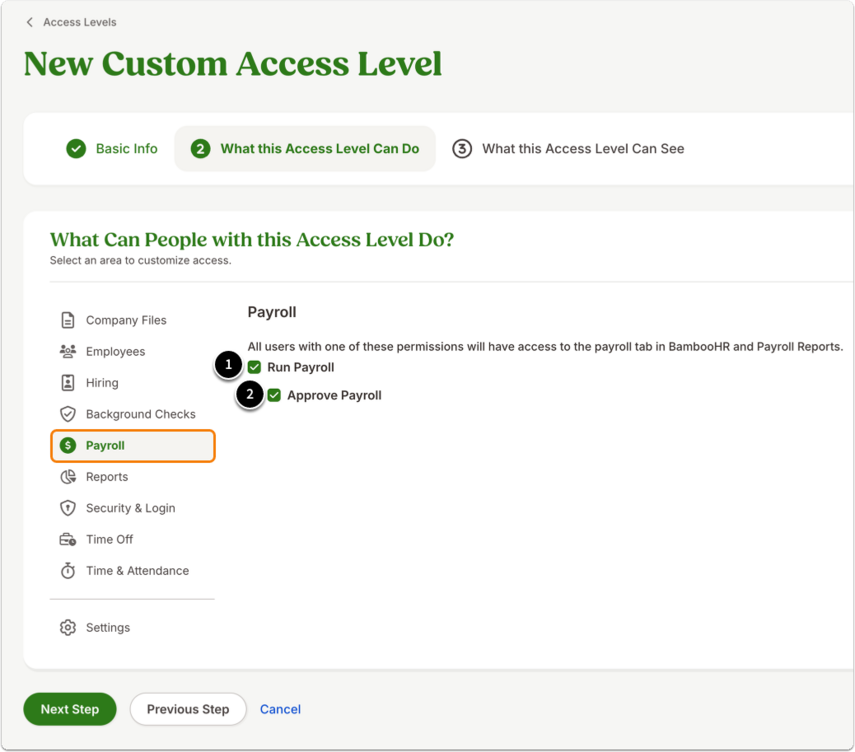The width and height of the screenshot is (855, 752).
Task: Open Background Checks permissions
Action: coord(133,414)
